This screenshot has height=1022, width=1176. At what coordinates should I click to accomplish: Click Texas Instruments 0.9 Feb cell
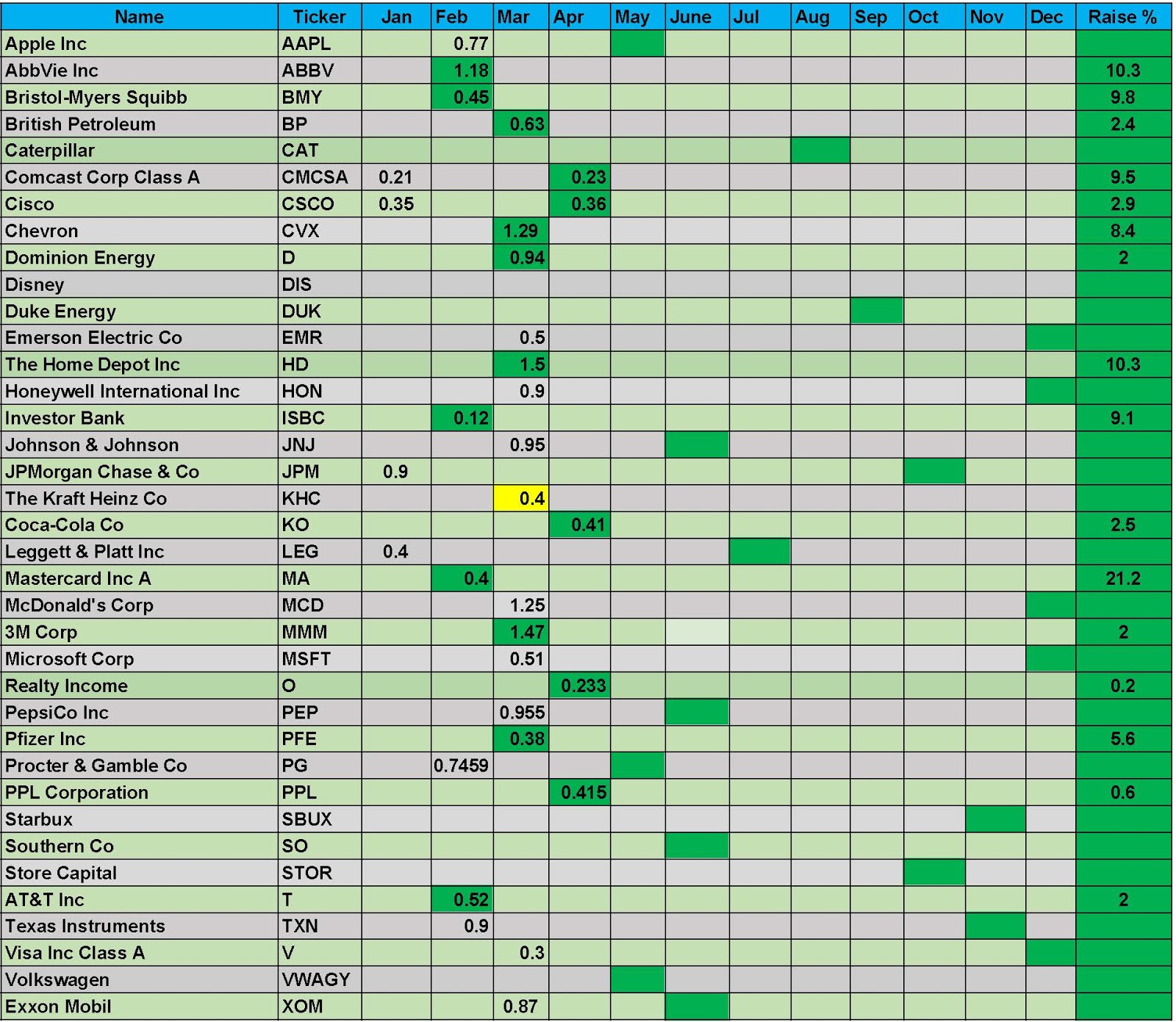click(462, 926)
